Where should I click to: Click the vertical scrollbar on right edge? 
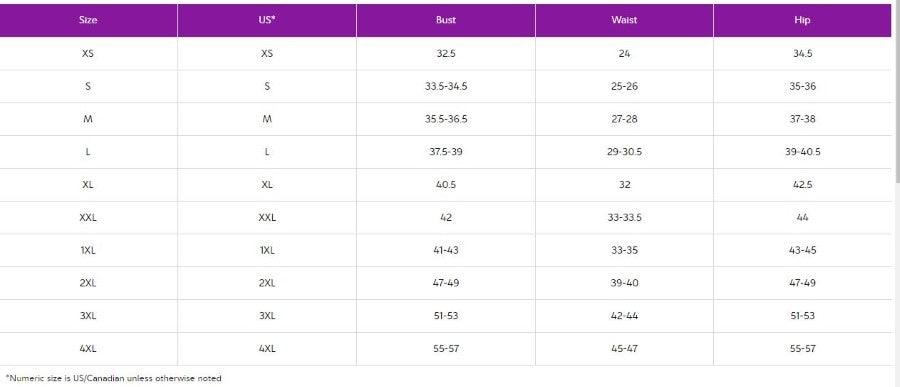click(896, 92)
